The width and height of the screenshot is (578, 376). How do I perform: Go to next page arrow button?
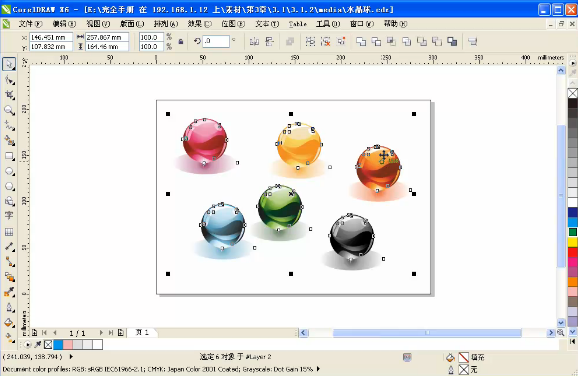point(101,333)
